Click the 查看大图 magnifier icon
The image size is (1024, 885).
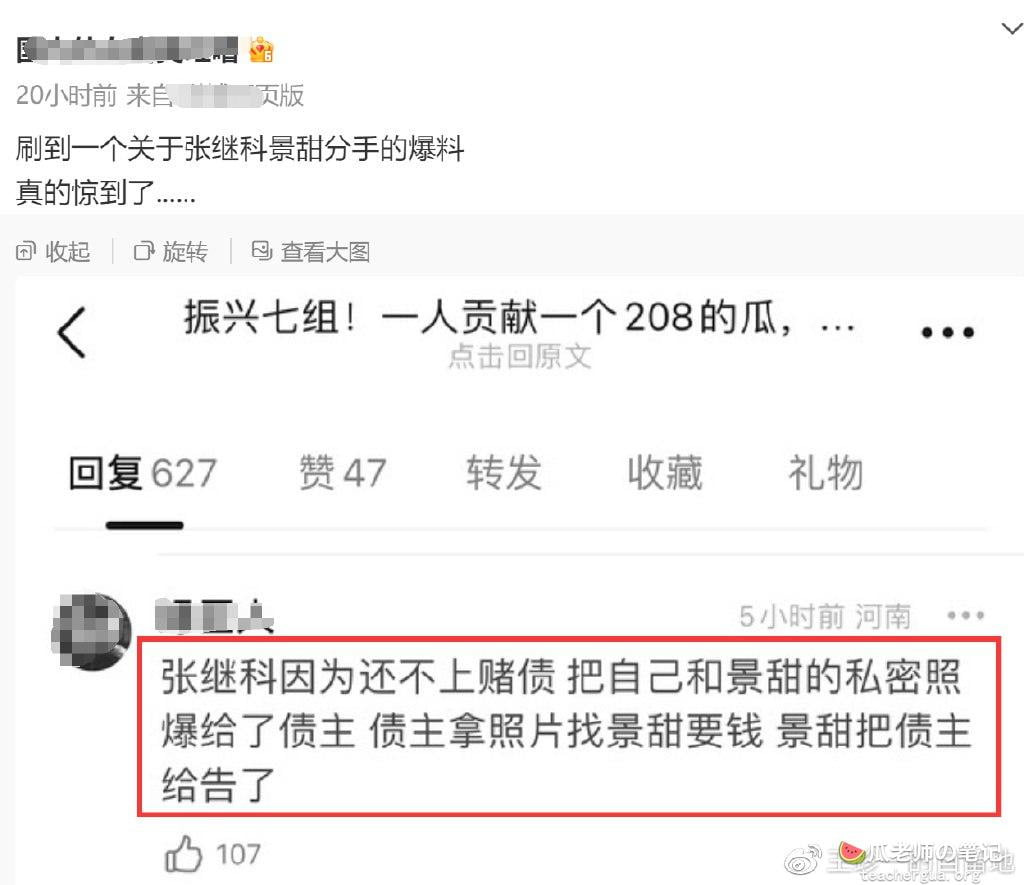tap(261, 251)
